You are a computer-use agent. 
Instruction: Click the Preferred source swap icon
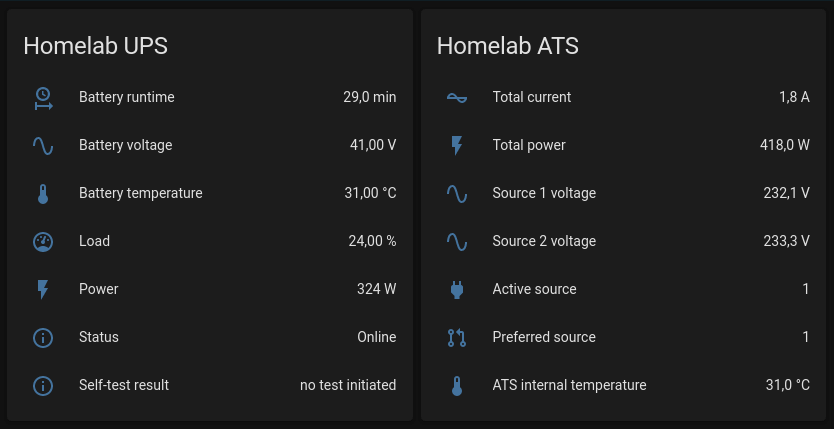457,337
